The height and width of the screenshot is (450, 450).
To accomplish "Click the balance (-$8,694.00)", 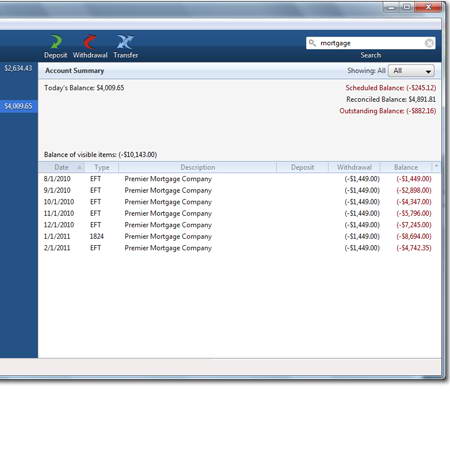I will 414,236.
